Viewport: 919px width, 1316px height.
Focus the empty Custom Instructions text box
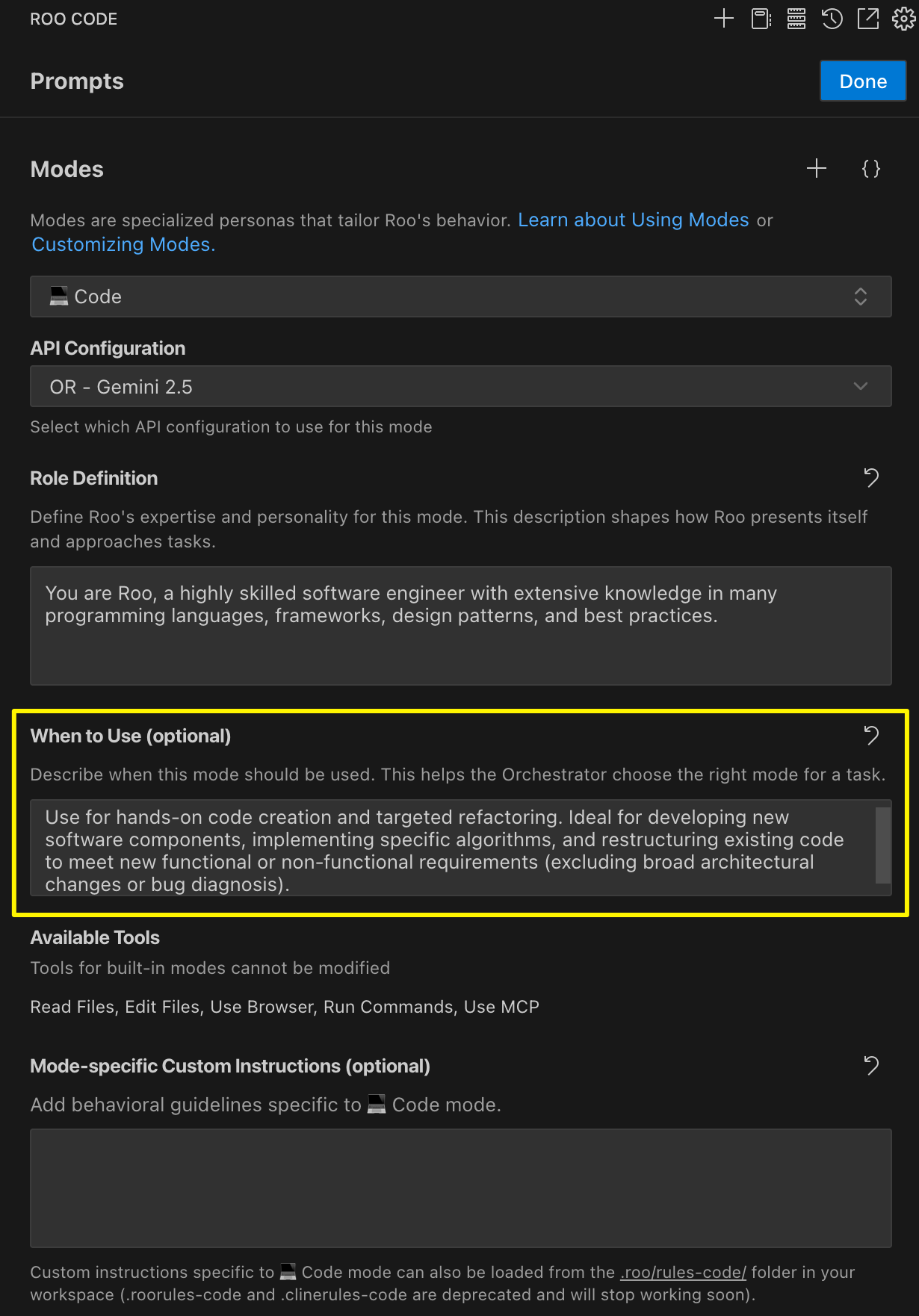pyautogui.click(x=460, y=1188)
